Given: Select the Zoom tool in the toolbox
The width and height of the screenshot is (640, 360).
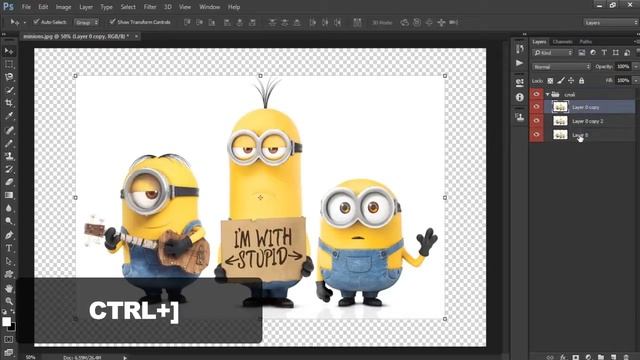Looking at the screenshot, I should (9, 301).
